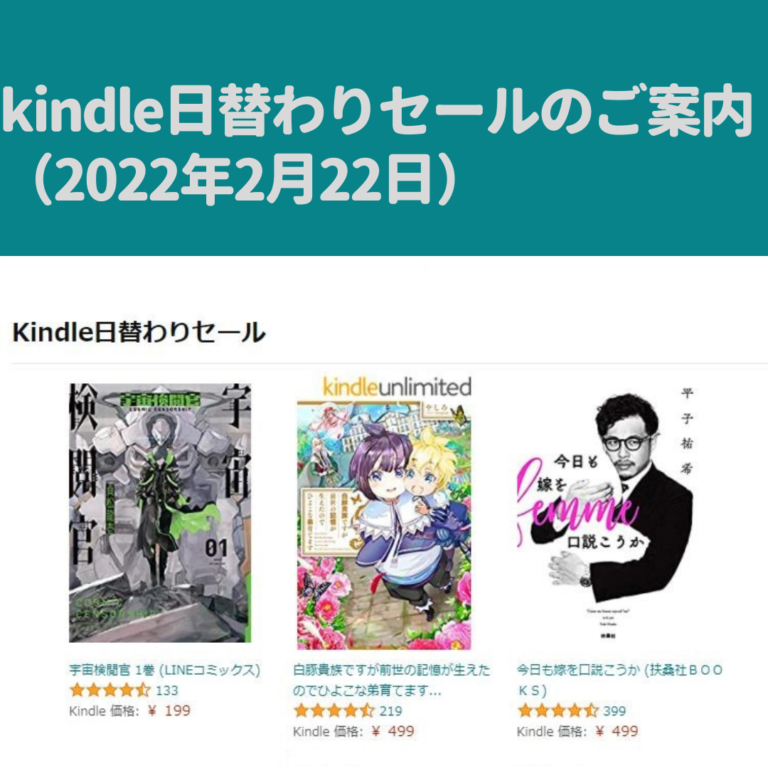Screen dimensions: 768x768
Task: Click the ¥499 price under 白豚貴族
Action: pyautogui.click(x=393, y=731)
